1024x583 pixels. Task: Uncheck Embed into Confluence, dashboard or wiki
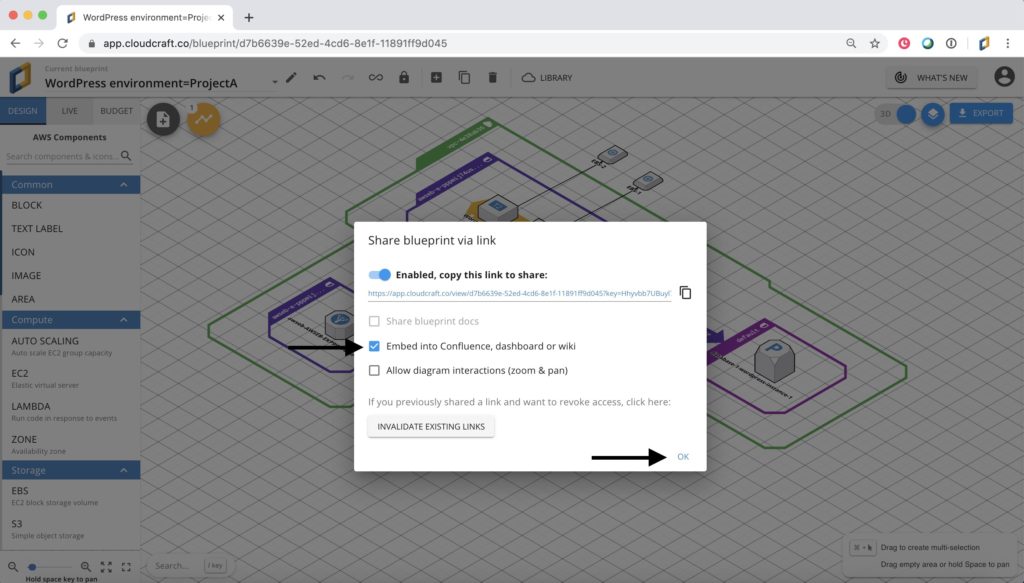point(375,347)
